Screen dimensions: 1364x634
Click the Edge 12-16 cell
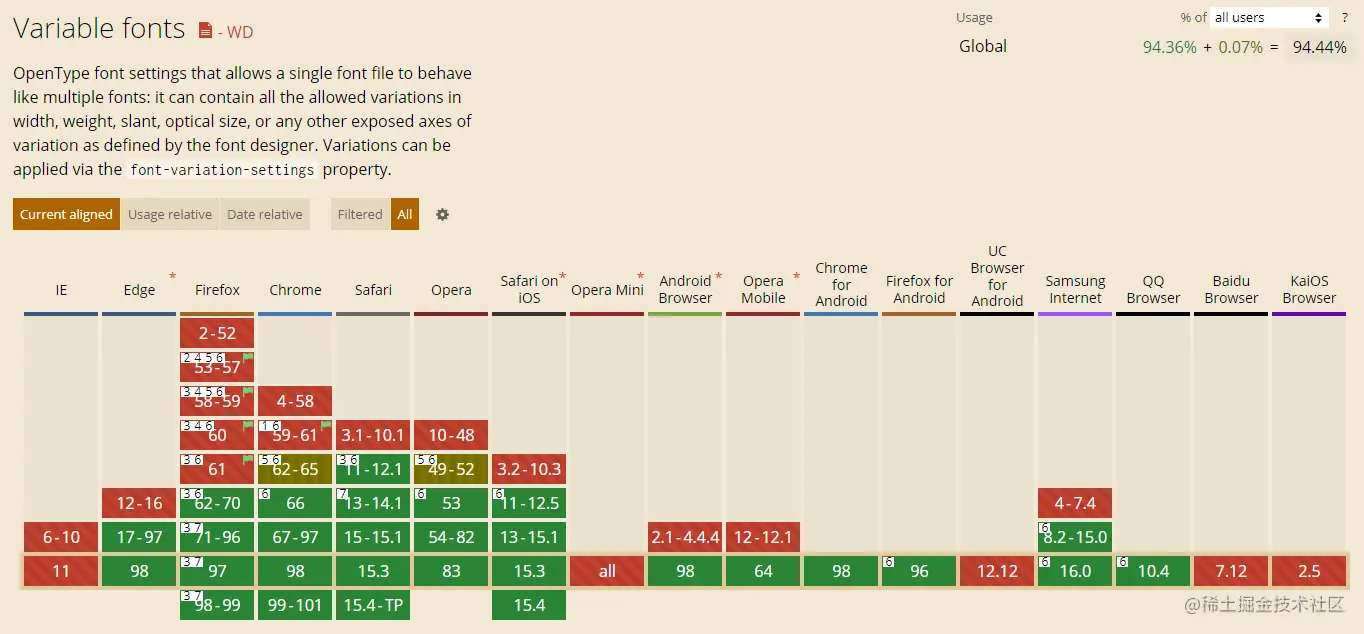pyautogui.click(x=139, y=503)
